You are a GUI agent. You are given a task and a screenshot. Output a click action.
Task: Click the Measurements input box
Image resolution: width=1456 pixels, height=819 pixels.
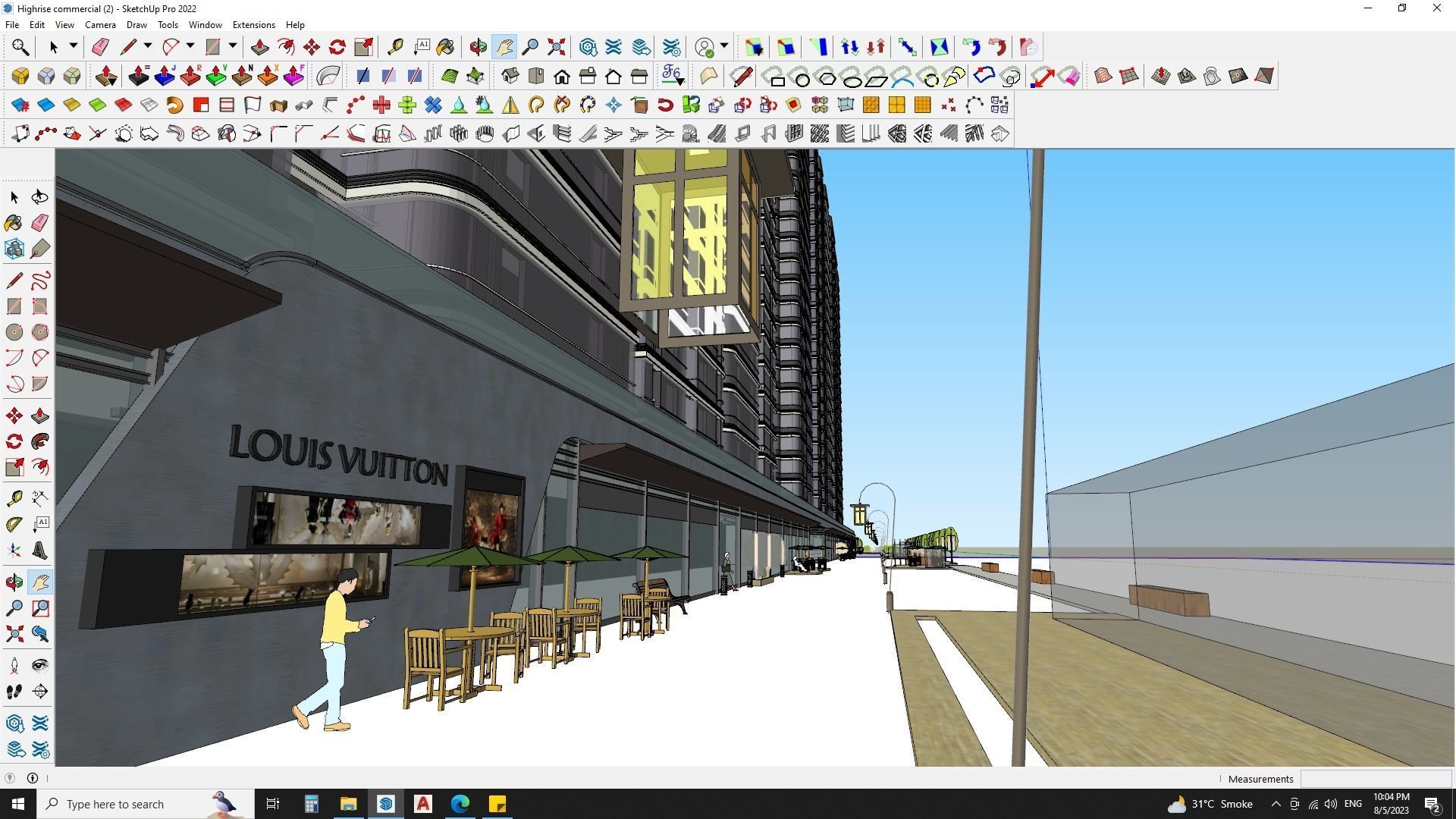pos(1376,779)
